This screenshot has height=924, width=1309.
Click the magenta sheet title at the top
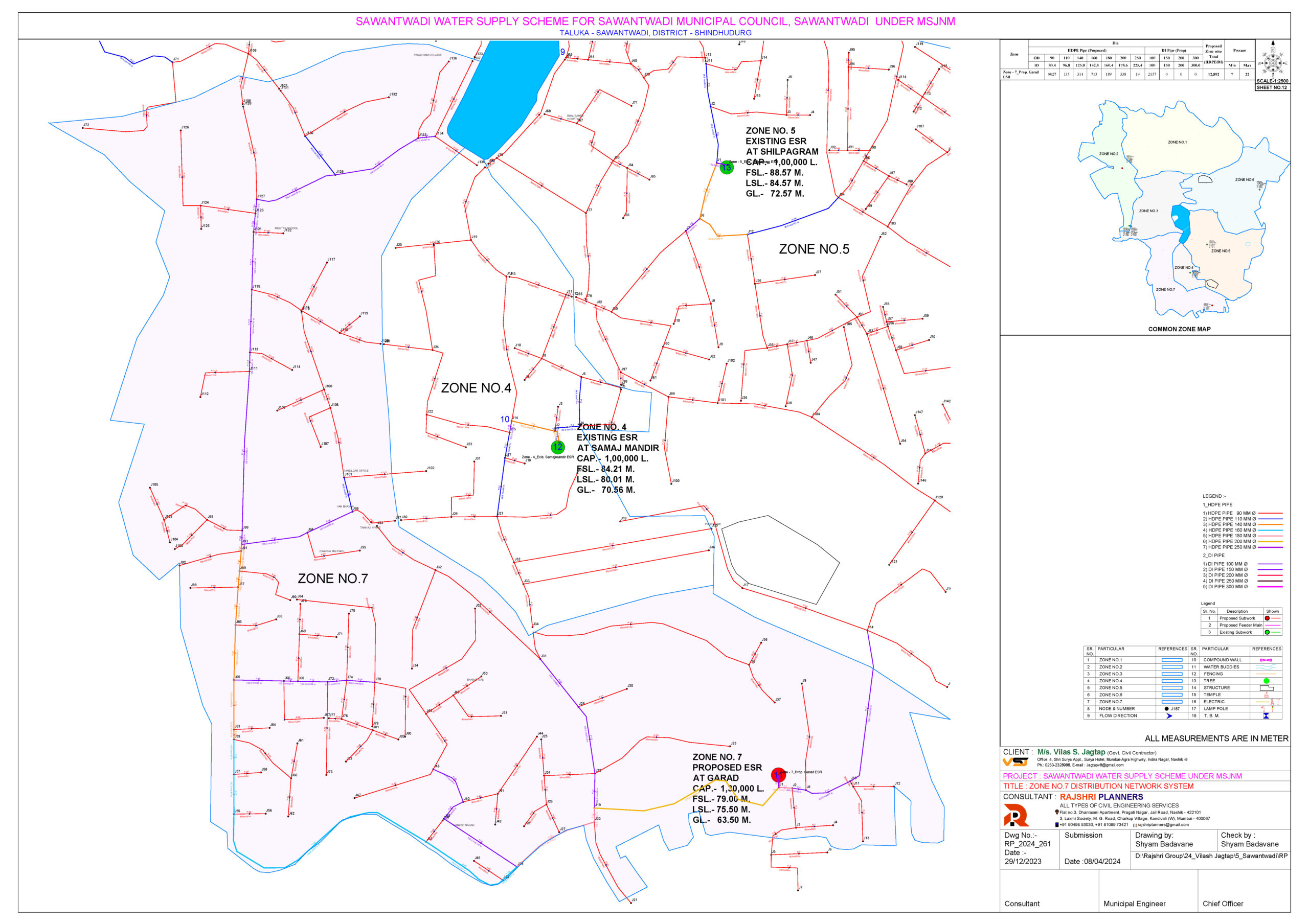point(655,21)
